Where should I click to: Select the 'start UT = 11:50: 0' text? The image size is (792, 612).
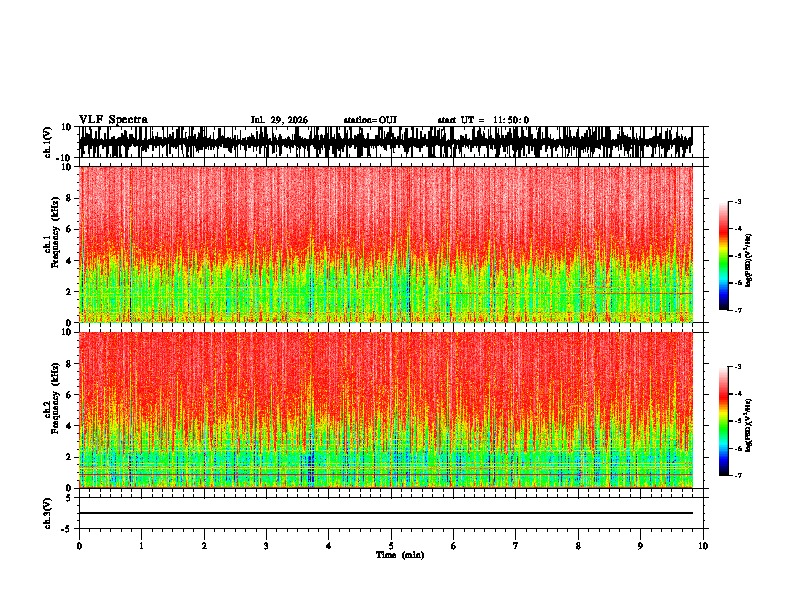point(483,120)
